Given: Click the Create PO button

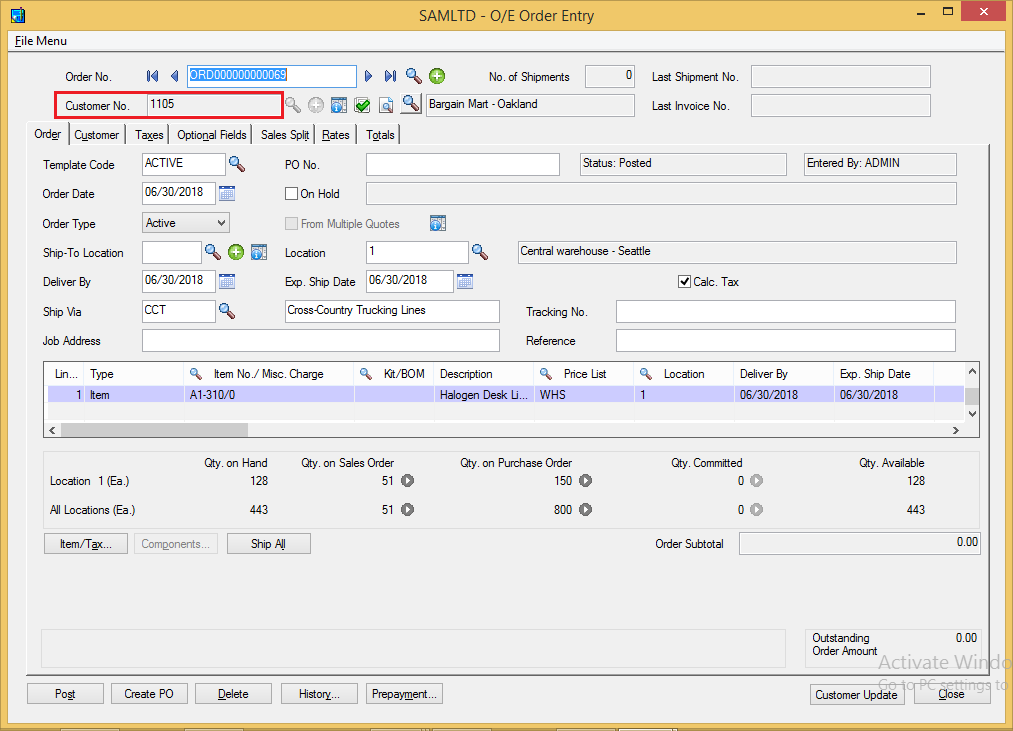Looking at the screenshot, I should [x=149, y=694].
